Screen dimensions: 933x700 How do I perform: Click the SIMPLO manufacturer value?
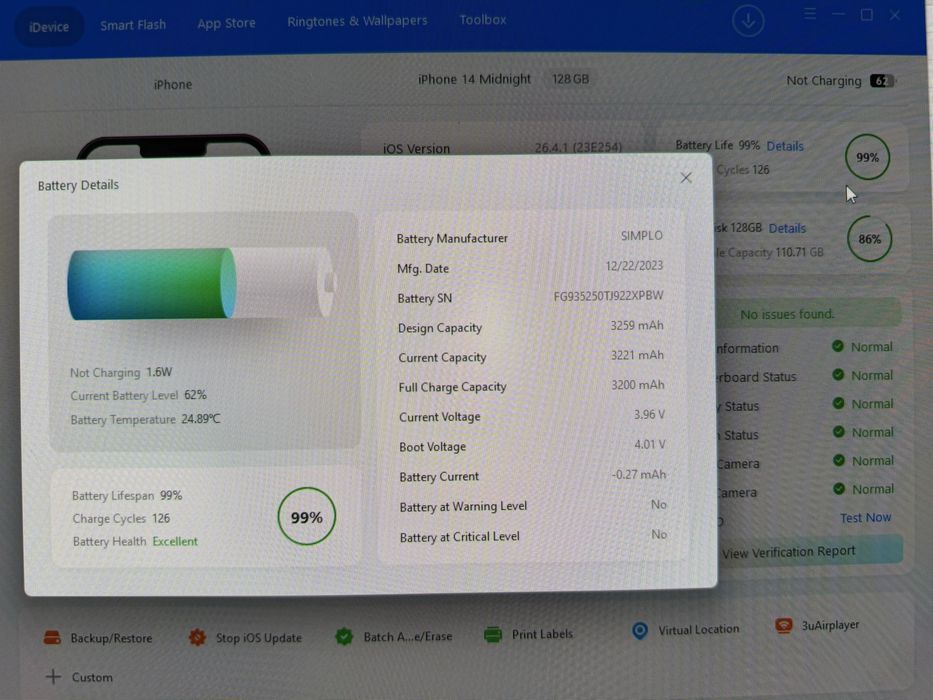point(641,236)
